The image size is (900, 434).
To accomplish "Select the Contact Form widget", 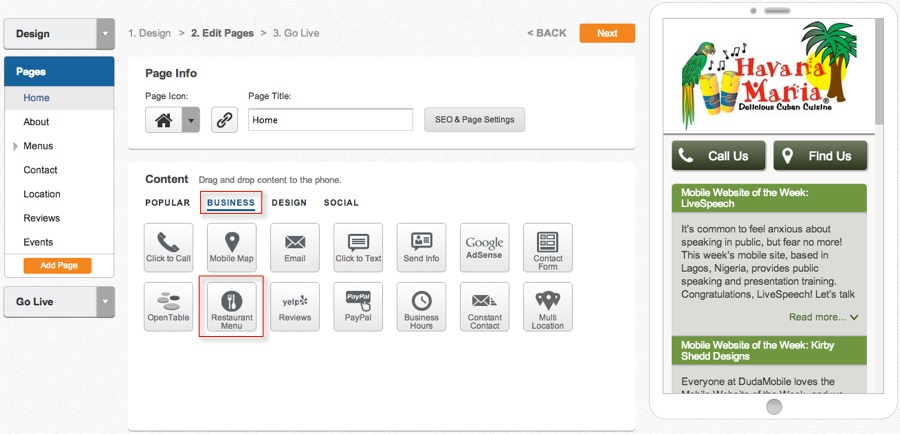I will (x=548, y=247).
